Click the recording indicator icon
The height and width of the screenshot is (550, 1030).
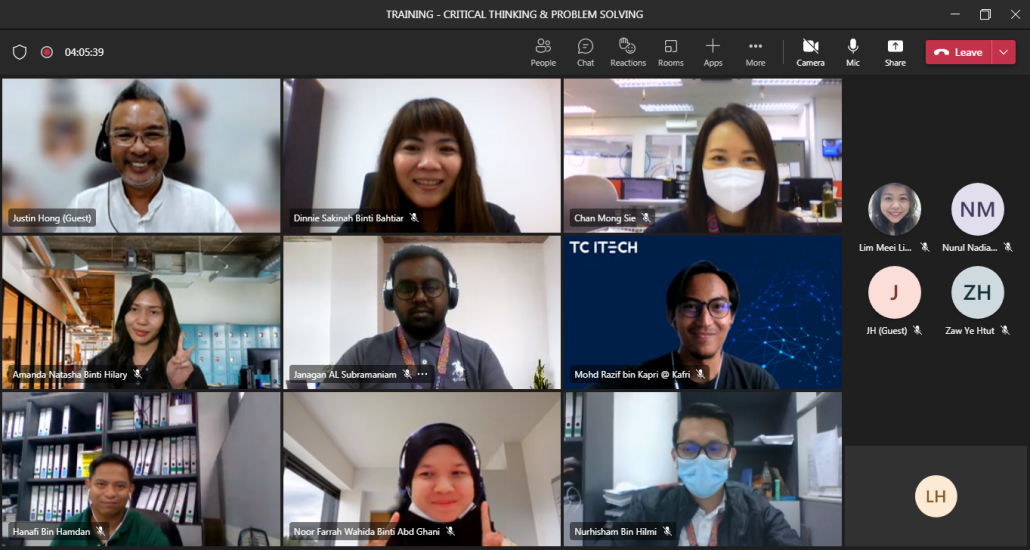47,52
